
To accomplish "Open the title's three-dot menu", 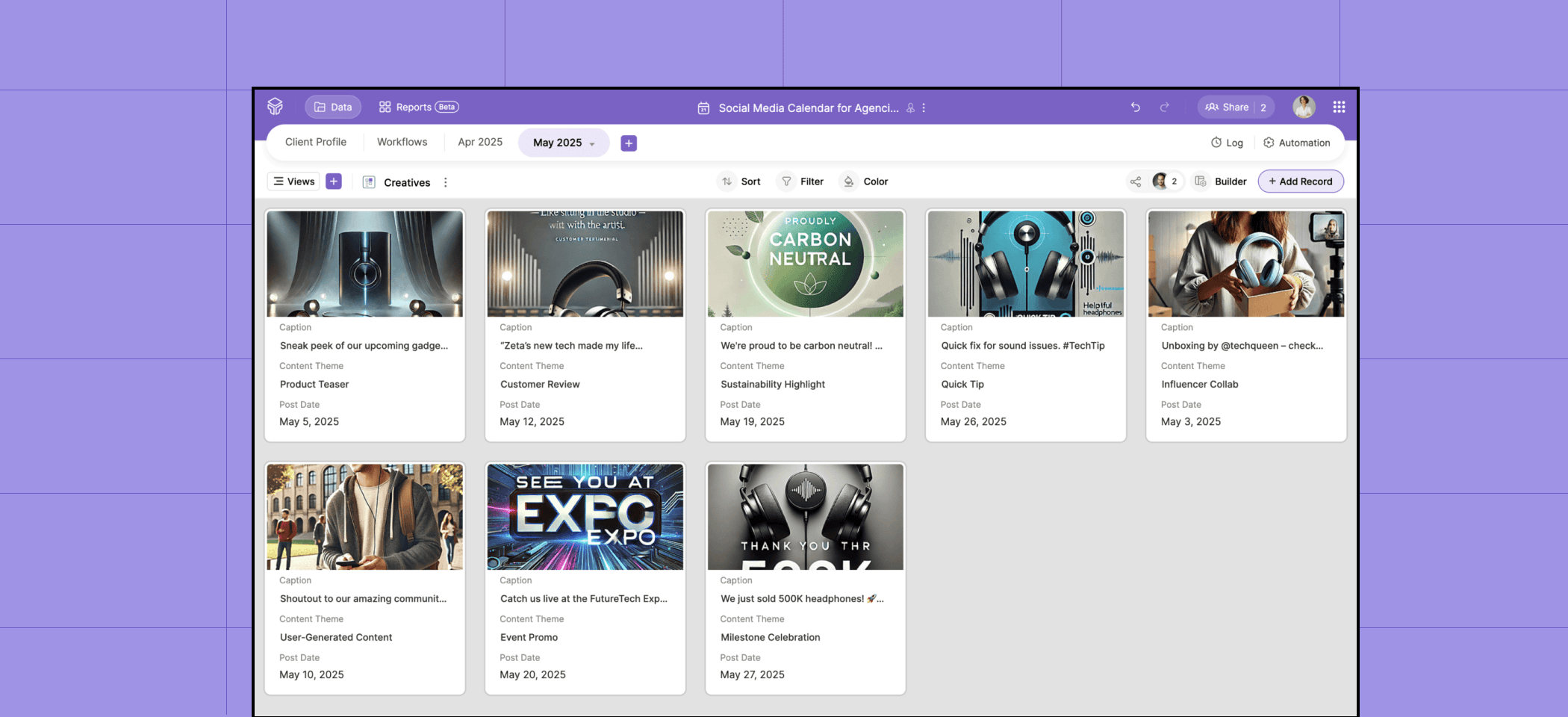I will tap(924, 108).
